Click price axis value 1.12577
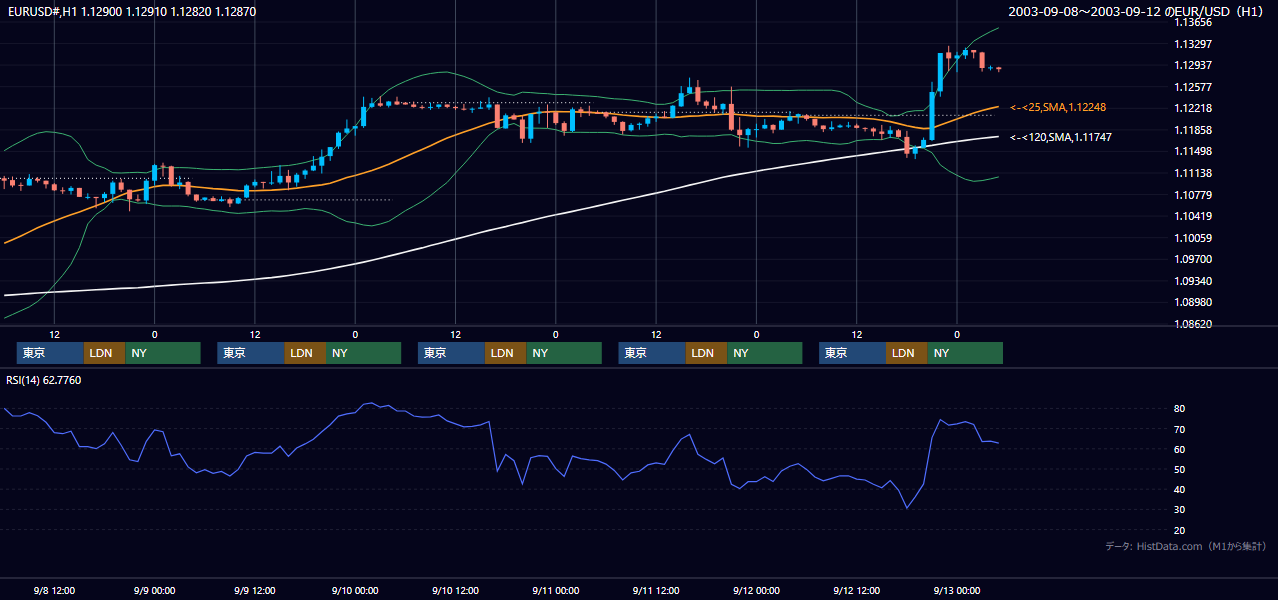The height and width of the screenshot is (600, 1278). coord(1195,87)
